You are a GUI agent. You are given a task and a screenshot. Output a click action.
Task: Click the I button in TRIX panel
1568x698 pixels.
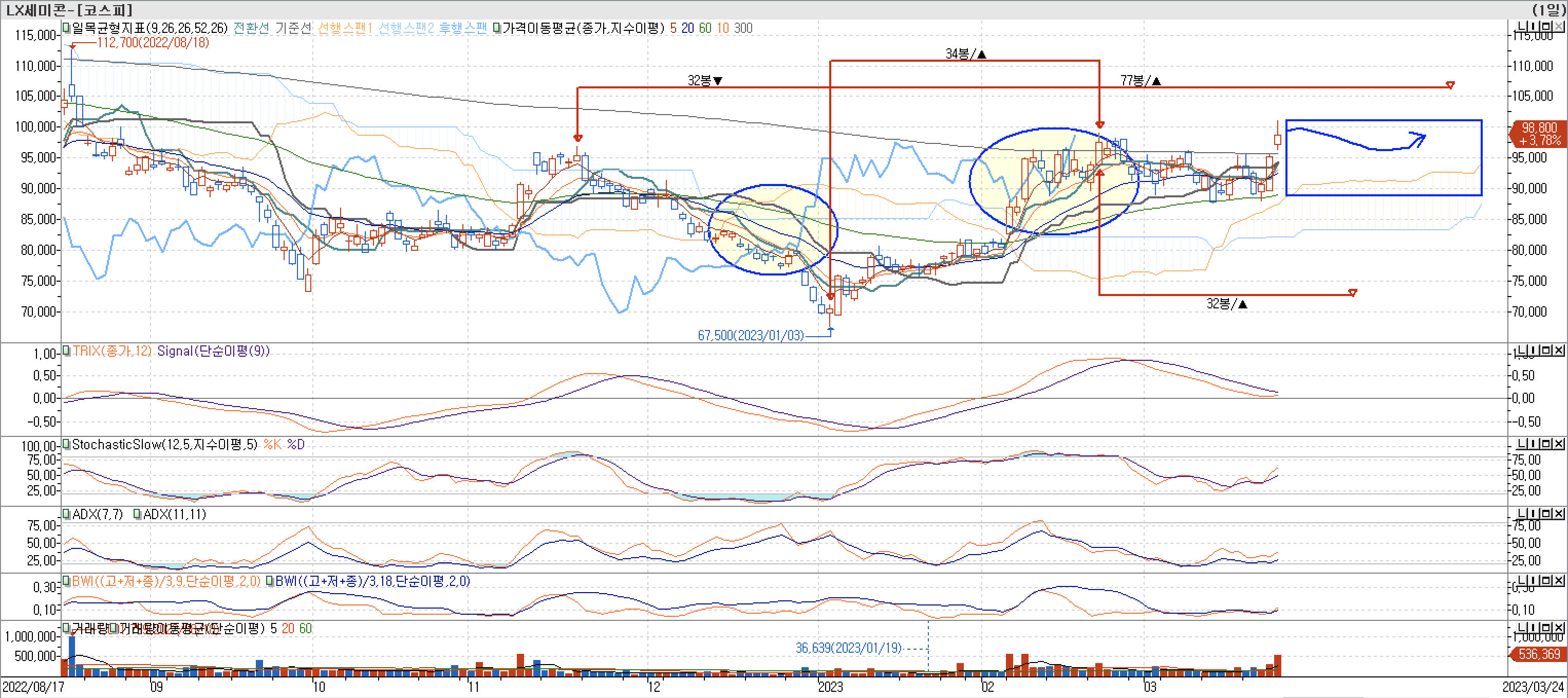[1533, 350]
